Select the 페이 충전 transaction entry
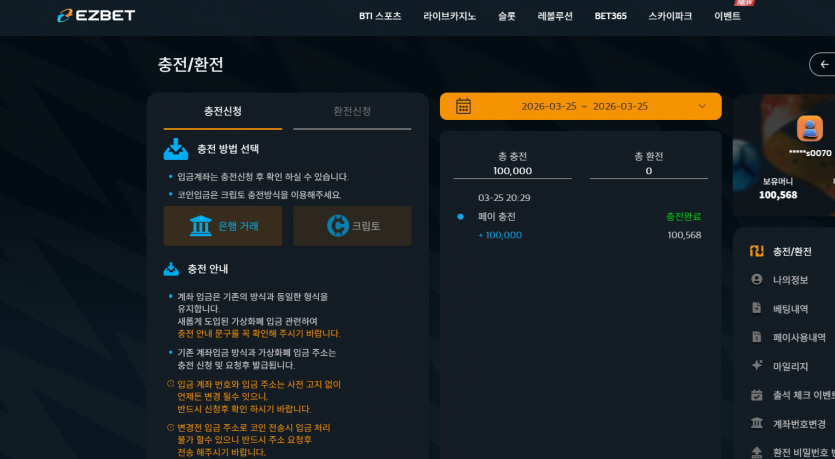This screenshot has height=459, width=835. (x=580, y=217)
